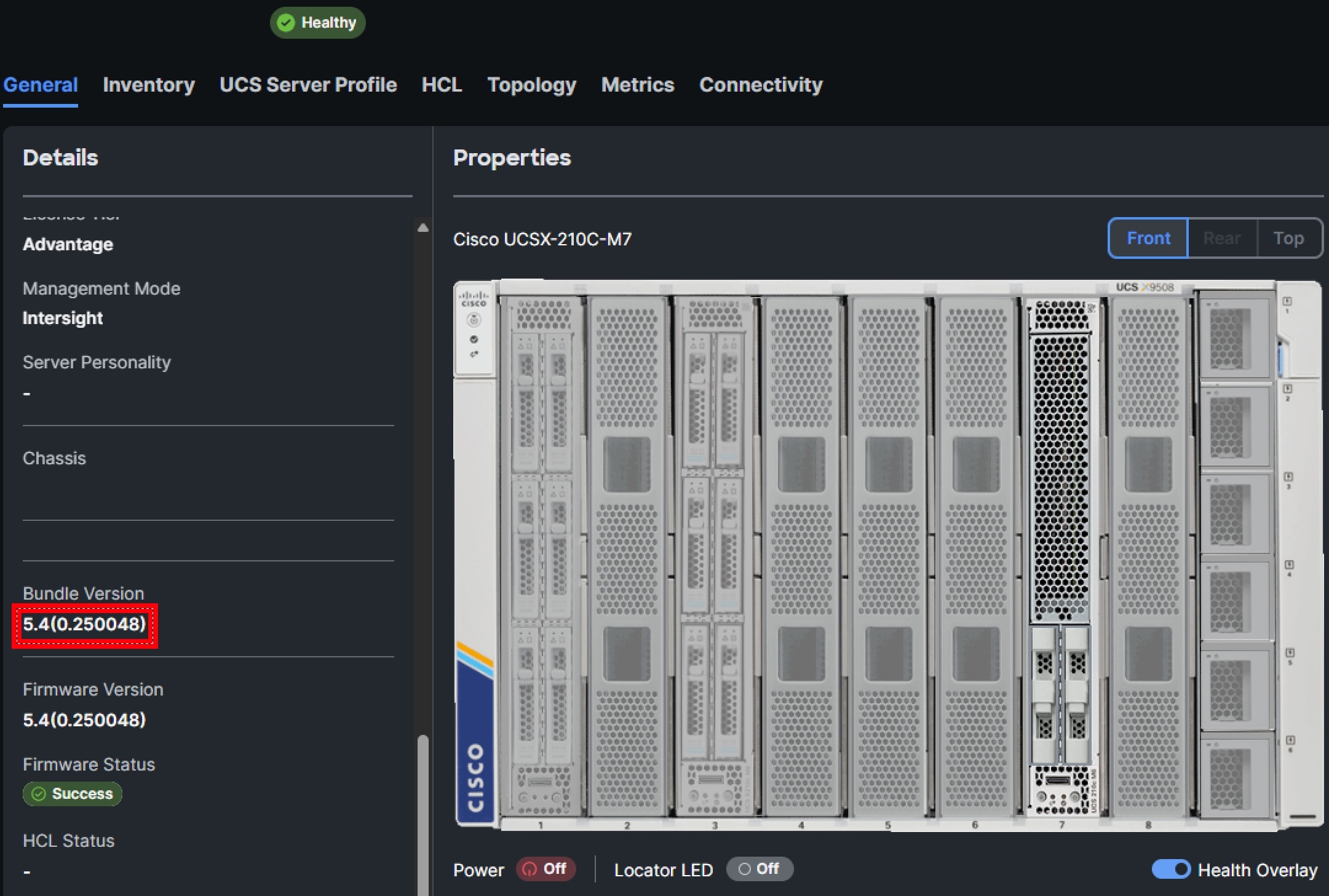Click the blade in chassis slot 1
The height and width of the screenshot is (896, 1329).
point(542,553)
